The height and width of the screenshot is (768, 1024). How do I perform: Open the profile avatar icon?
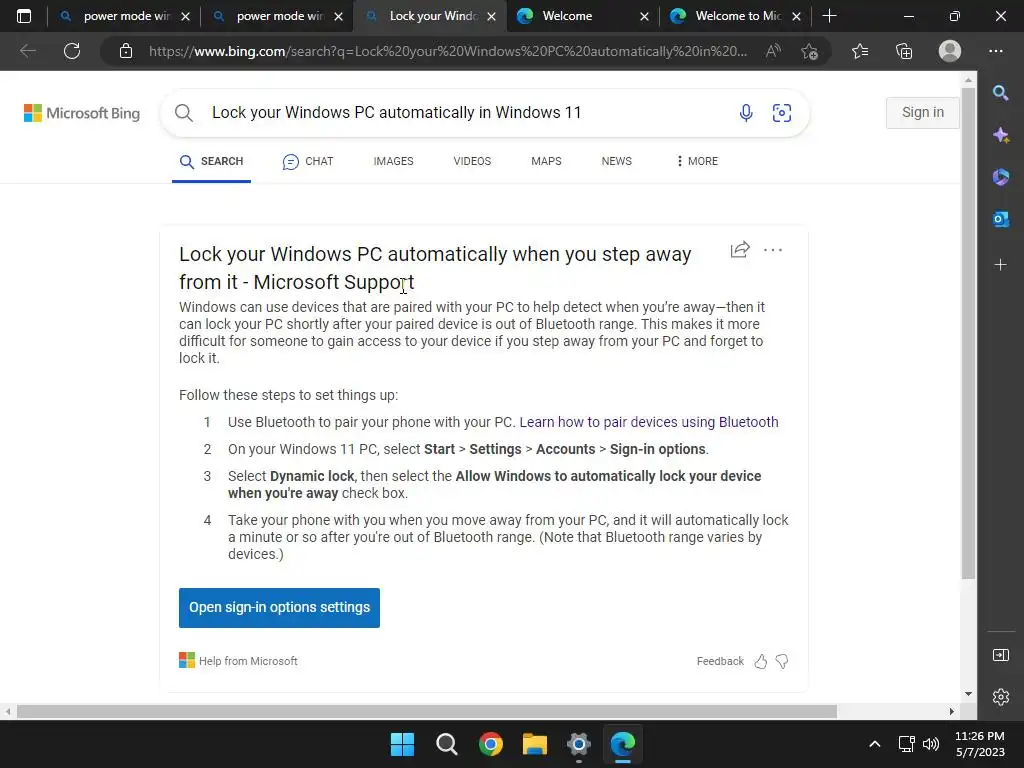tap(950, 51)
